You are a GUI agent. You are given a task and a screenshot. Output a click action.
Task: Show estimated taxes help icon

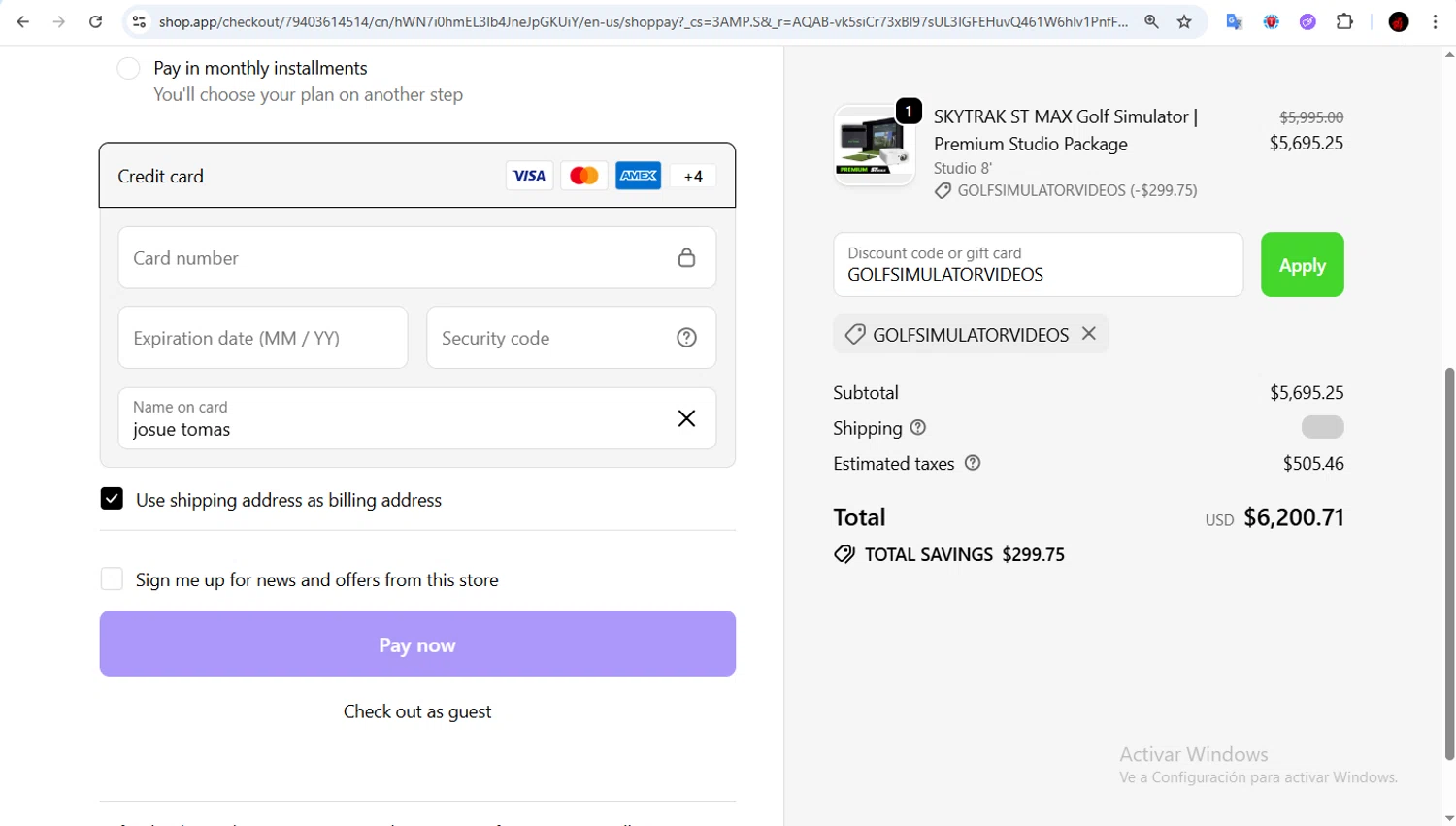(x=973, y=464)
